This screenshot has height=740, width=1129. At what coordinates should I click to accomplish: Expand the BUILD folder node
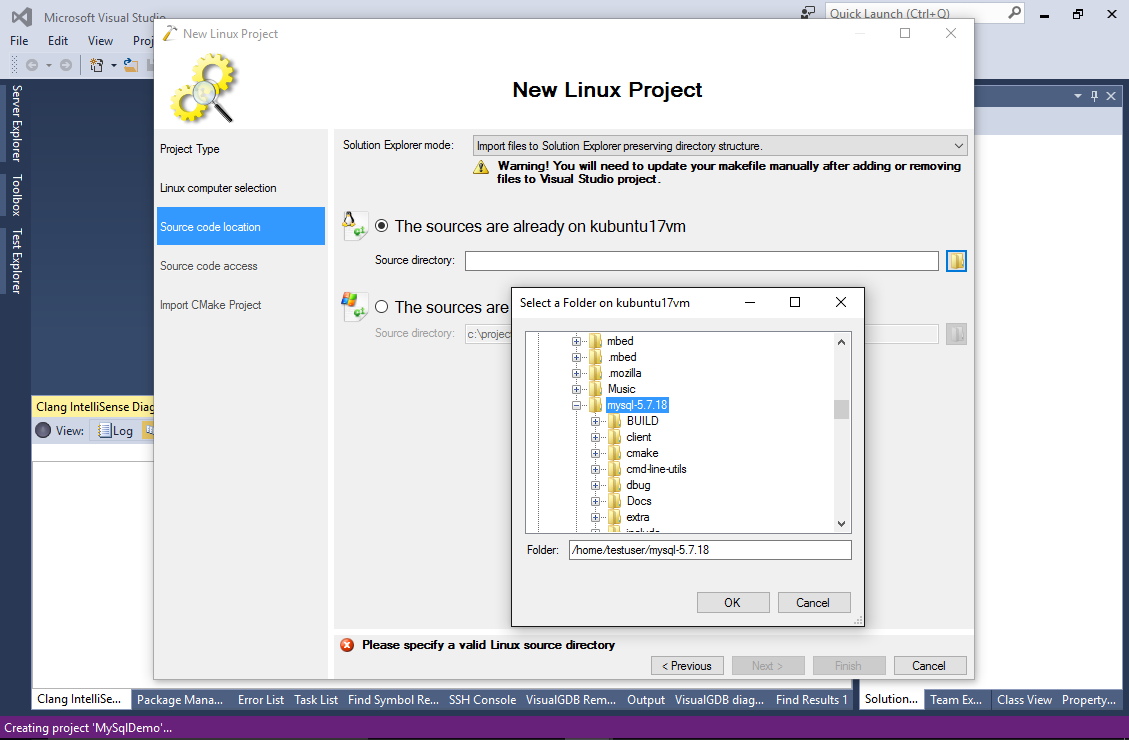595,421
